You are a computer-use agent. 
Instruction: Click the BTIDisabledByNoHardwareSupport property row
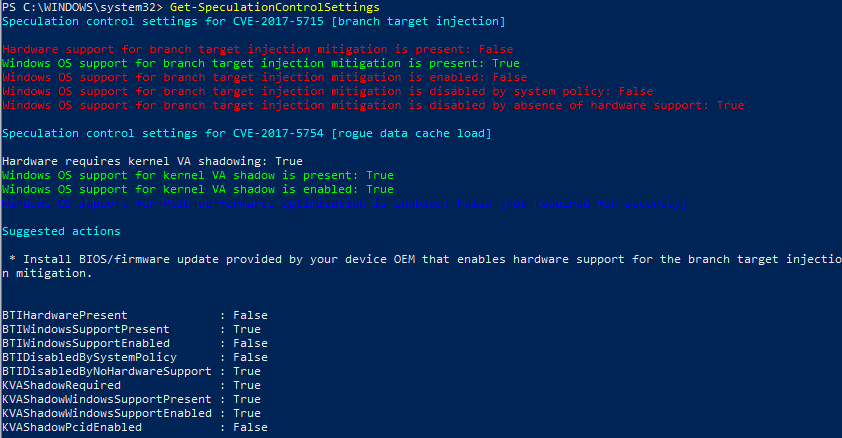[135, 371]
